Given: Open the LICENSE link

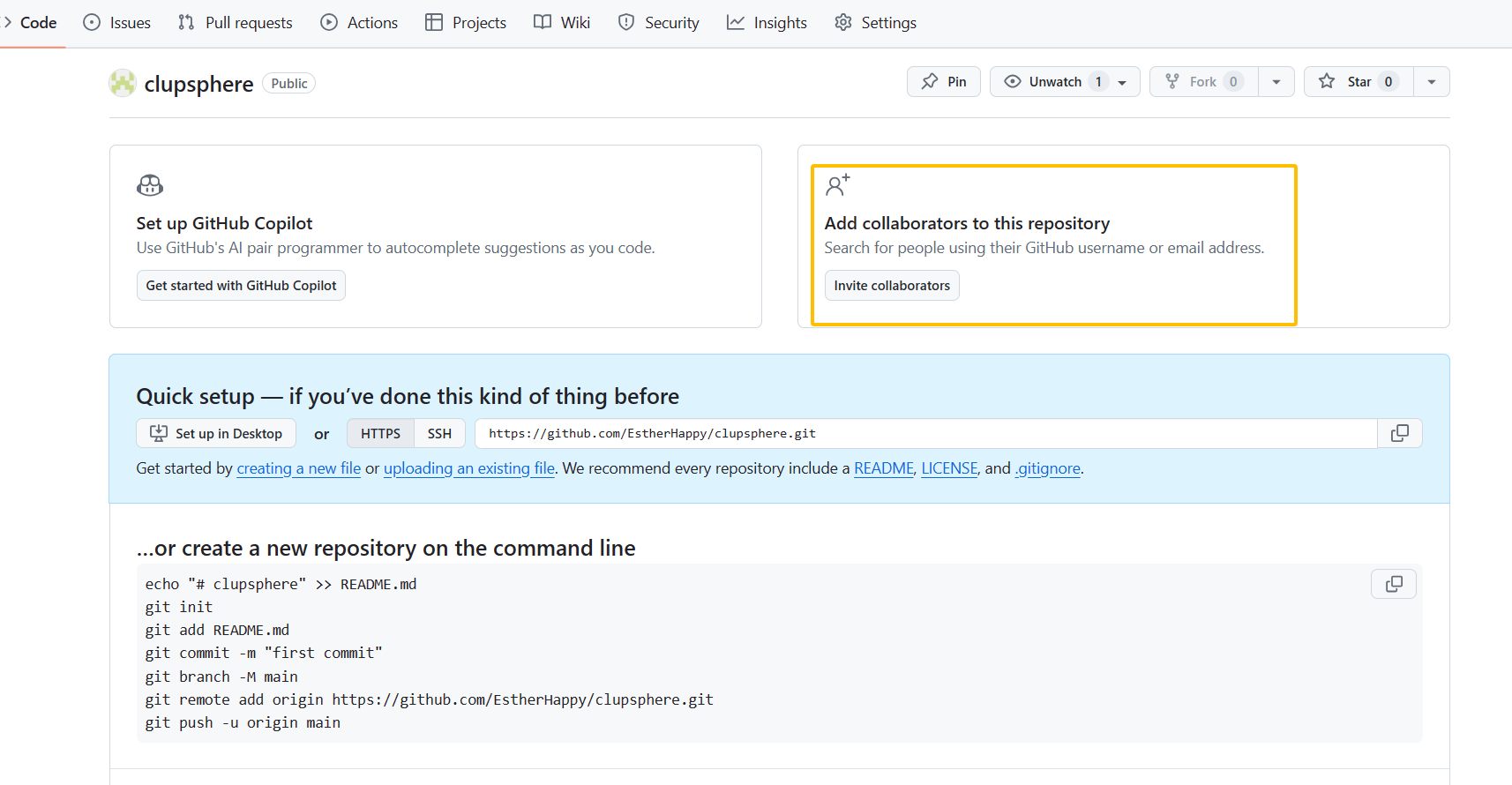Looking at the screenshot, I should [x=950, y=468].
